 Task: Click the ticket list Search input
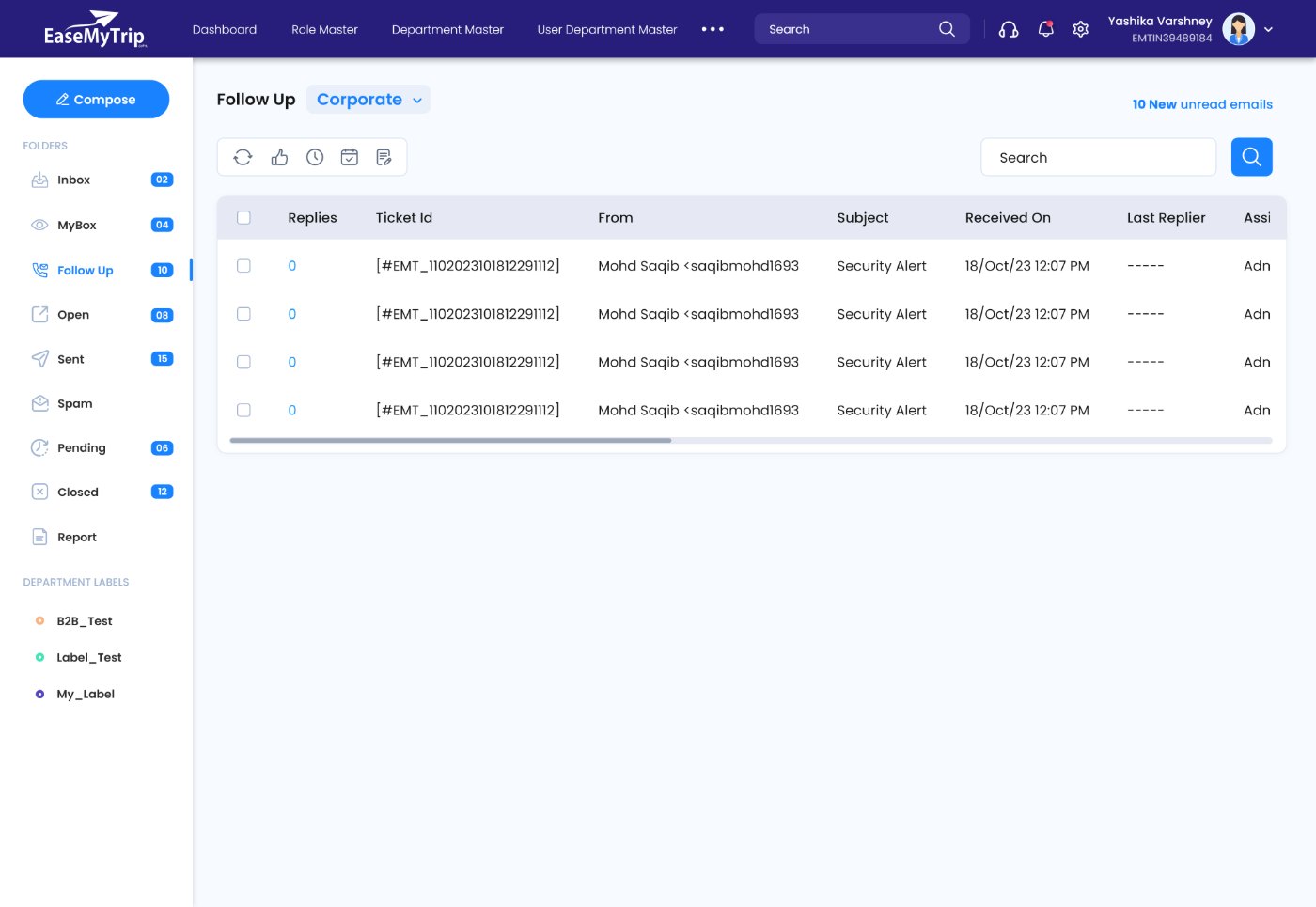pyautogui.click(x=1098, y=157)
